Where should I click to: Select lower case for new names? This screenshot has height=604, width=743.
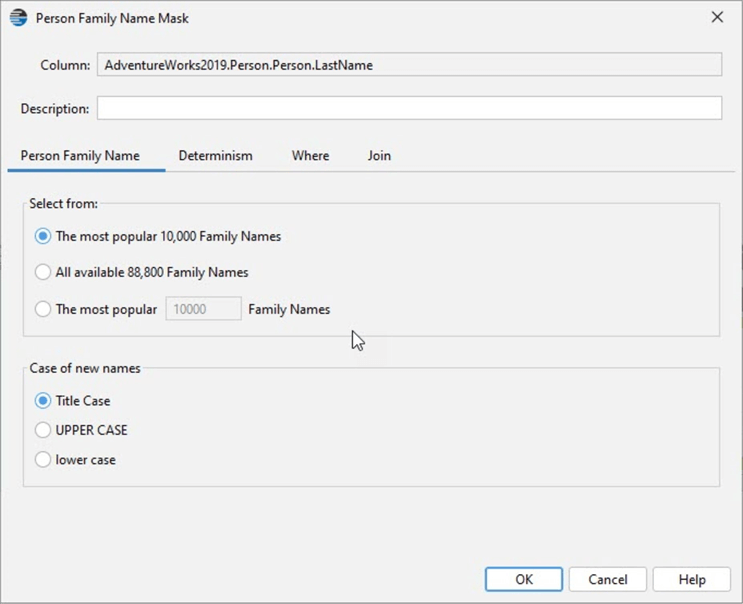[x=43, y=460]
